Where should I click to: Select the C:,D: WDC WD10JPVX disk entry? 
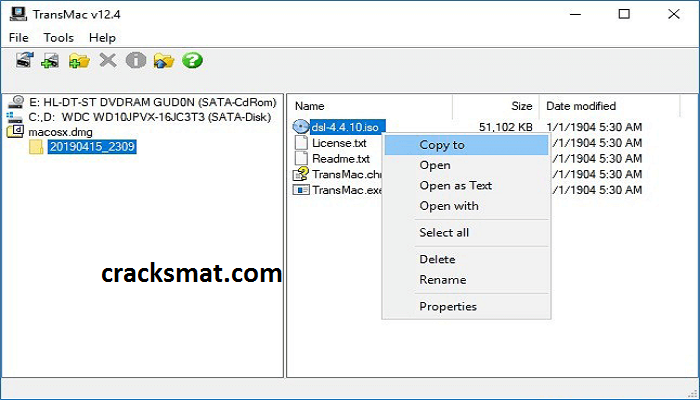(x=150, y=117)
